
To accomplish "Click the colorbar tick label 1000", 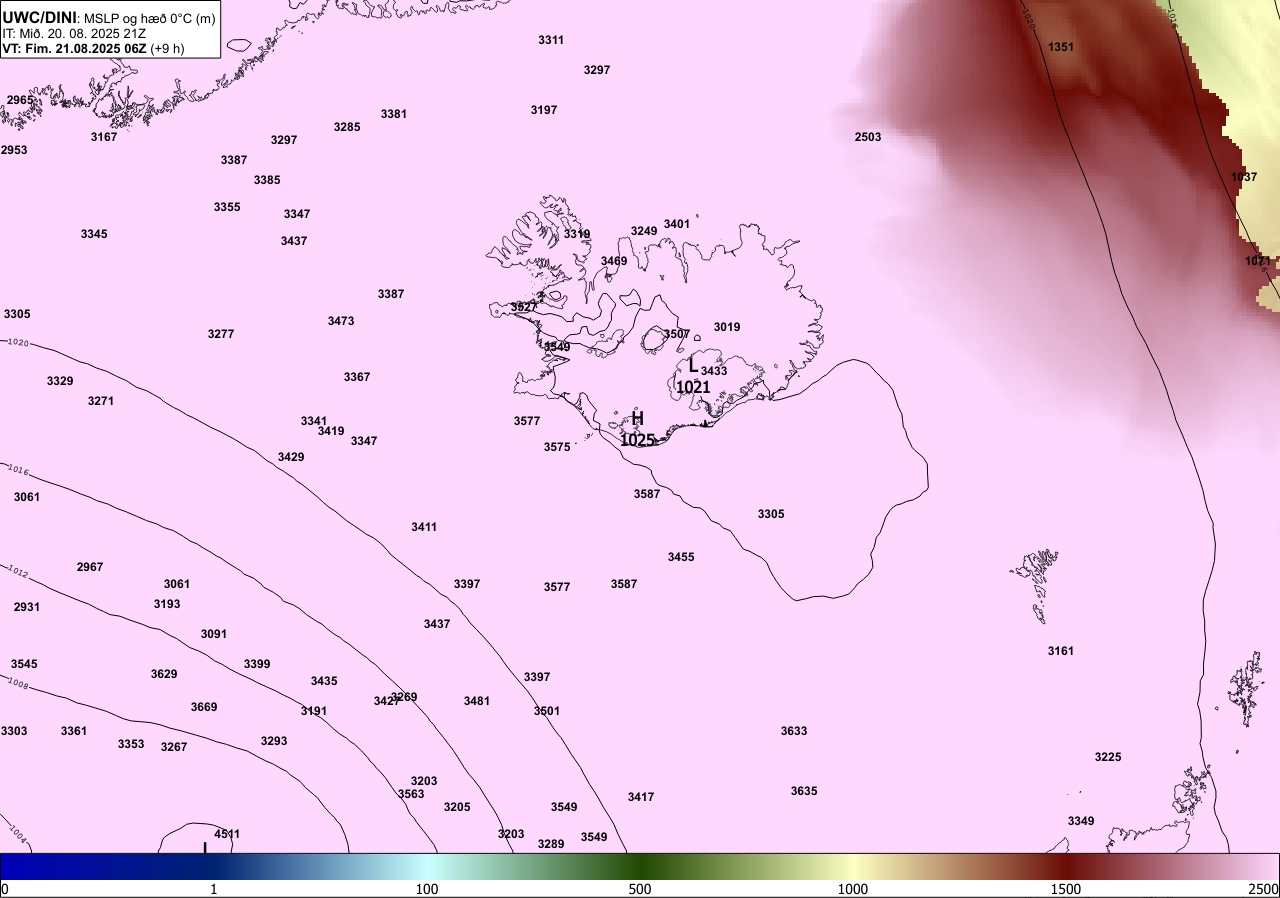I will tap(853, 889).
